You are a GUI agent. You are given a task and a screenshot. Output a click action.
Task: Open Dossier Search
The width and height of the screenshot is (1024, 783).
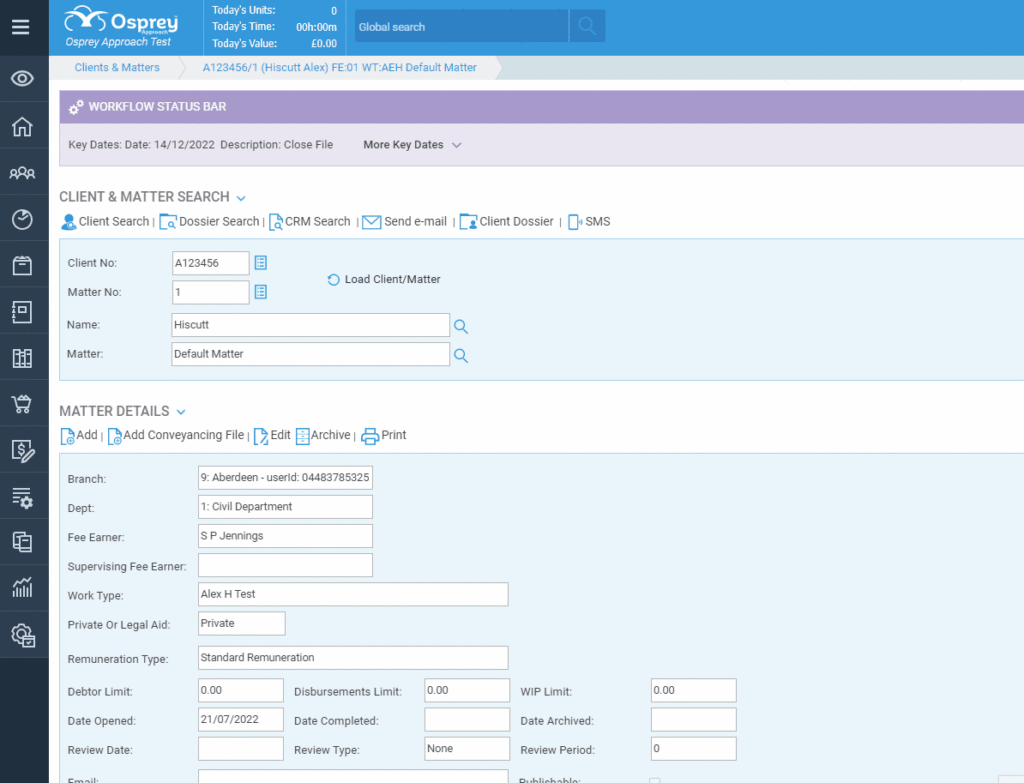(210, 221)
